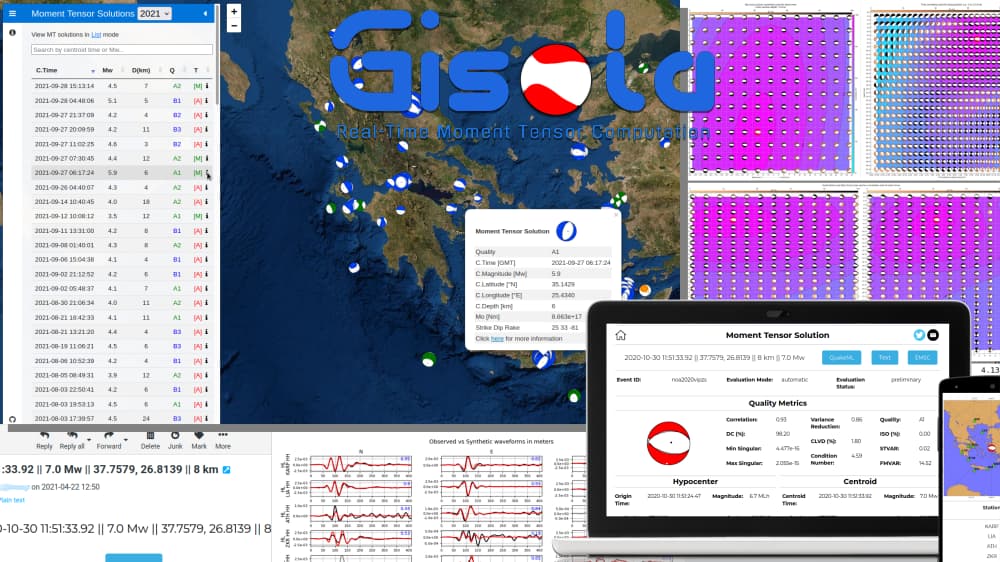Click the 'Plain text' link in email
Viewport: 1000px width, 562px height.
point(12,500)
